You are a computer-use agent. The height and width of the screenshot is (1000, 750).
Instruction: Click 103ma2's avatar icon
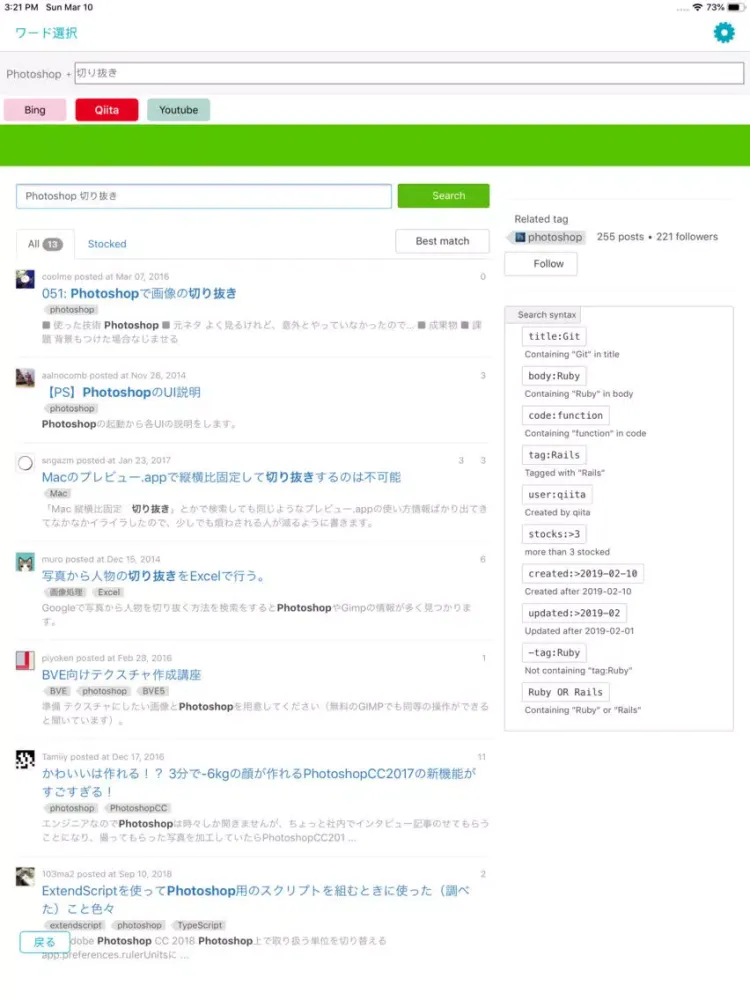[25, 876]
